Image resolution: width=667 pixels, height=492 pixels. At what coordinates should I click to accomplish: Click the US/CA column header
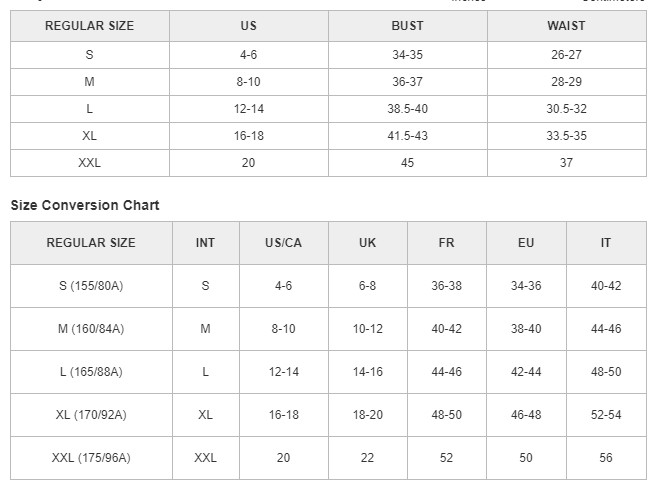(283, 243)
